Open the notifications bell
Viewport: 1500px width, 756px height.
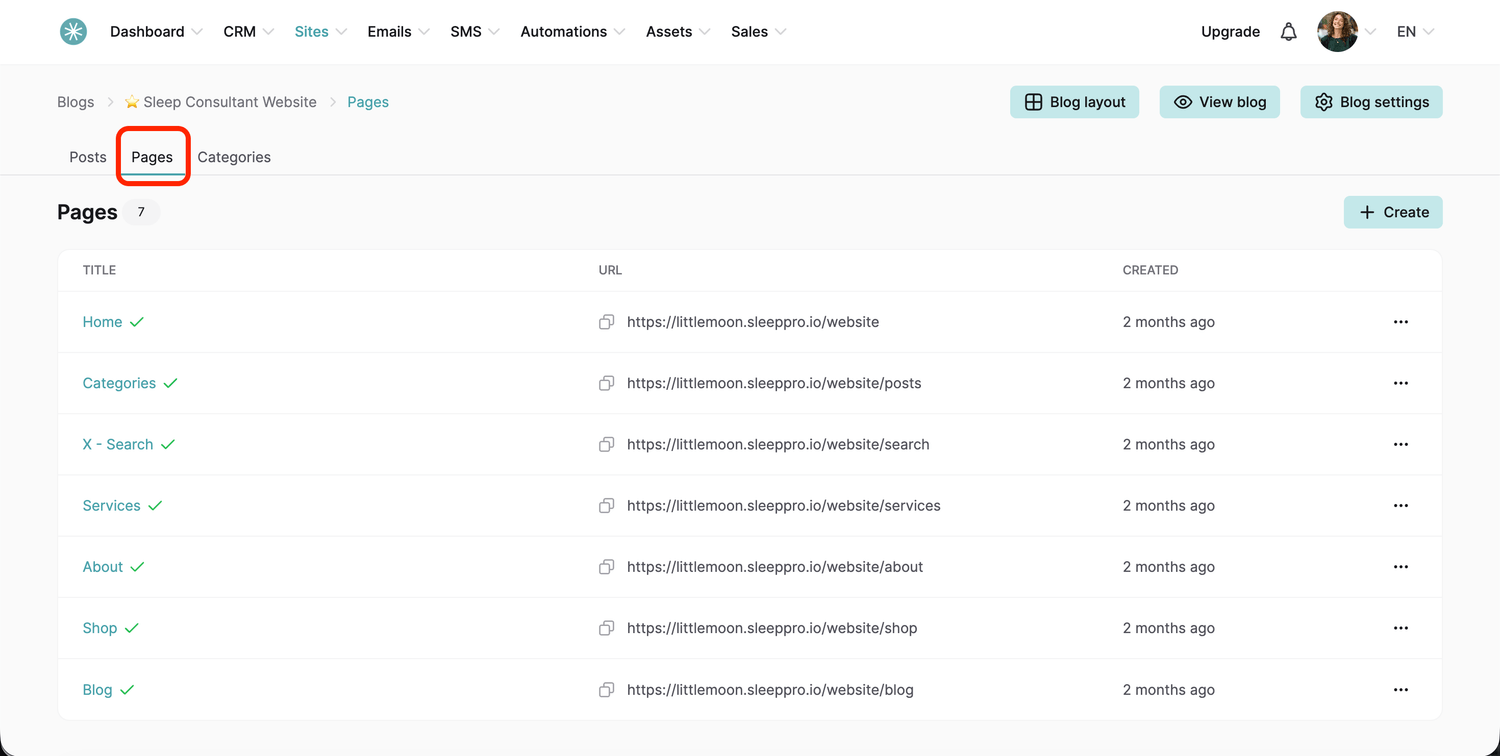[x=1289, y=32]
